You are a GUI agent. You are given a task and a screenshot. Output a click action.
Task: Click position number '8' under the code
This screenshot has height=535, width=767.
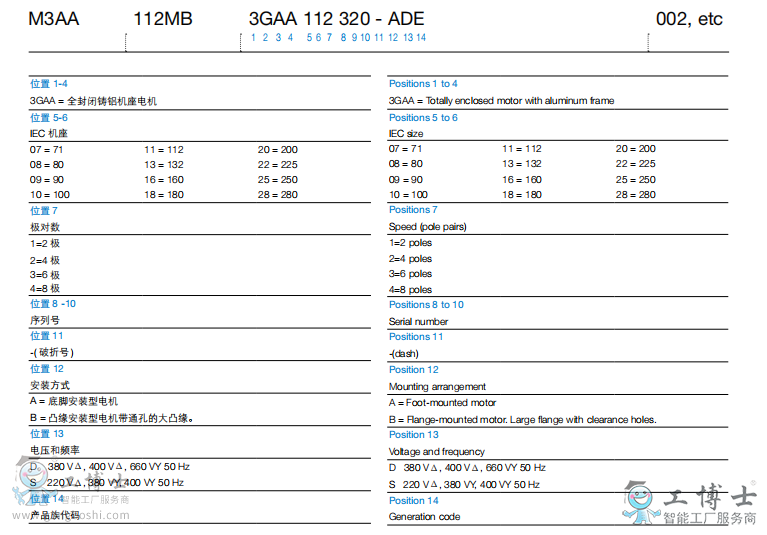(x=343, y=38)
